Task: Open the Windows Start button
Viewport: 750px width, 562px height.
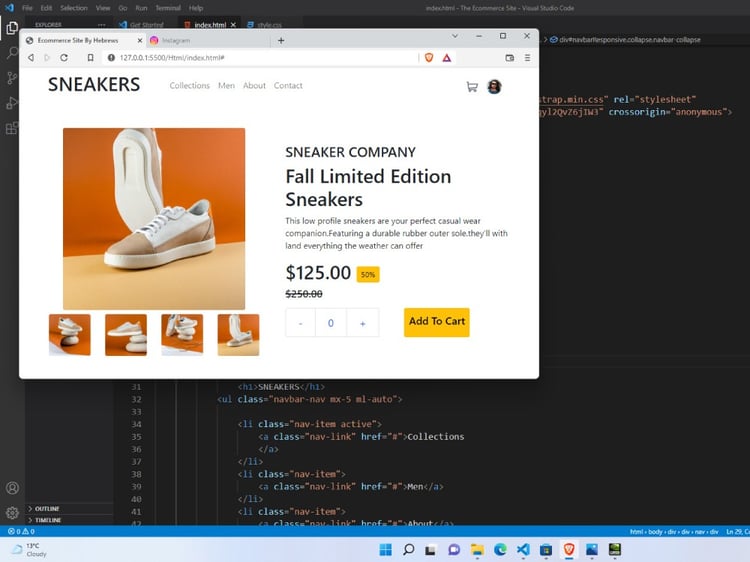Action: [386, 550]
